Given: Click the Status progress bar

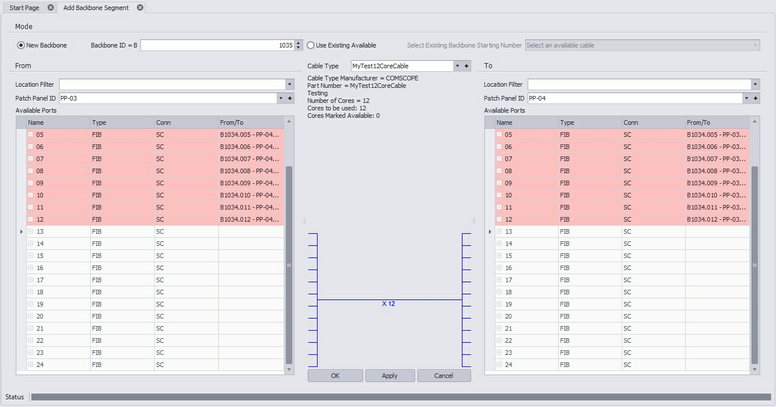Looking at the screenshot, I should pos(401,397).
